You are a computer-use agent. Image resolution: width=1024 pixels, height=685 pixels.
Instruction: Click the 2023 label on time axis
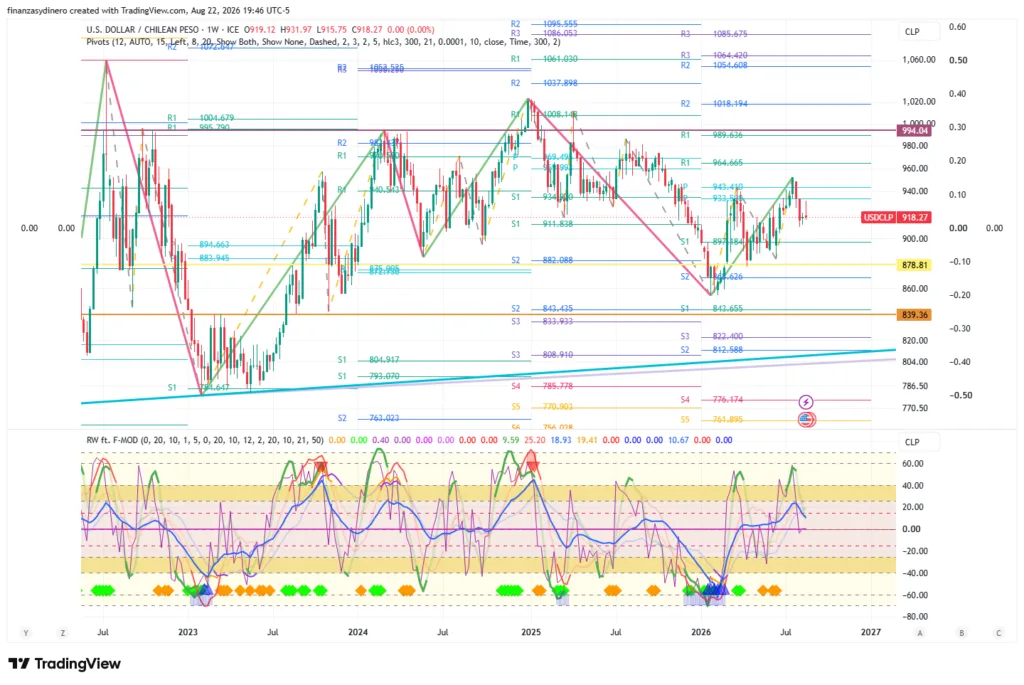click(187, 632)
